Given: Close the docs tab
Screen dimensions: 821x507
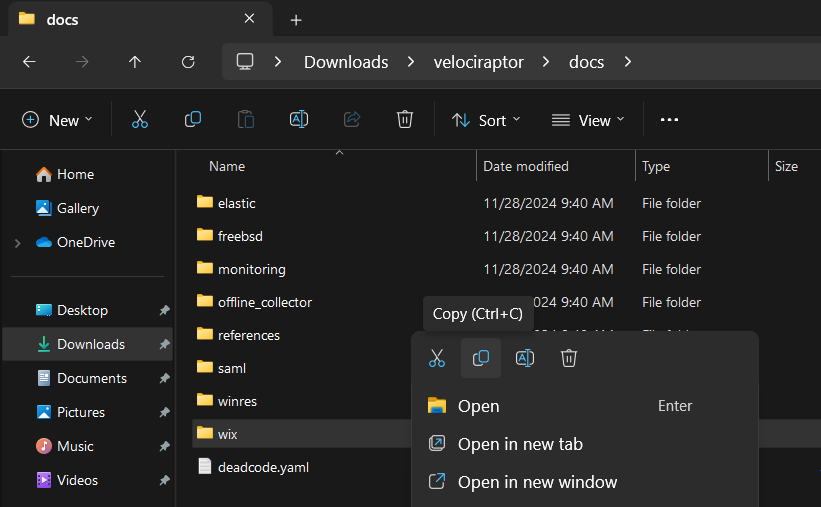Looking at the screenshot, I should 249,18.
